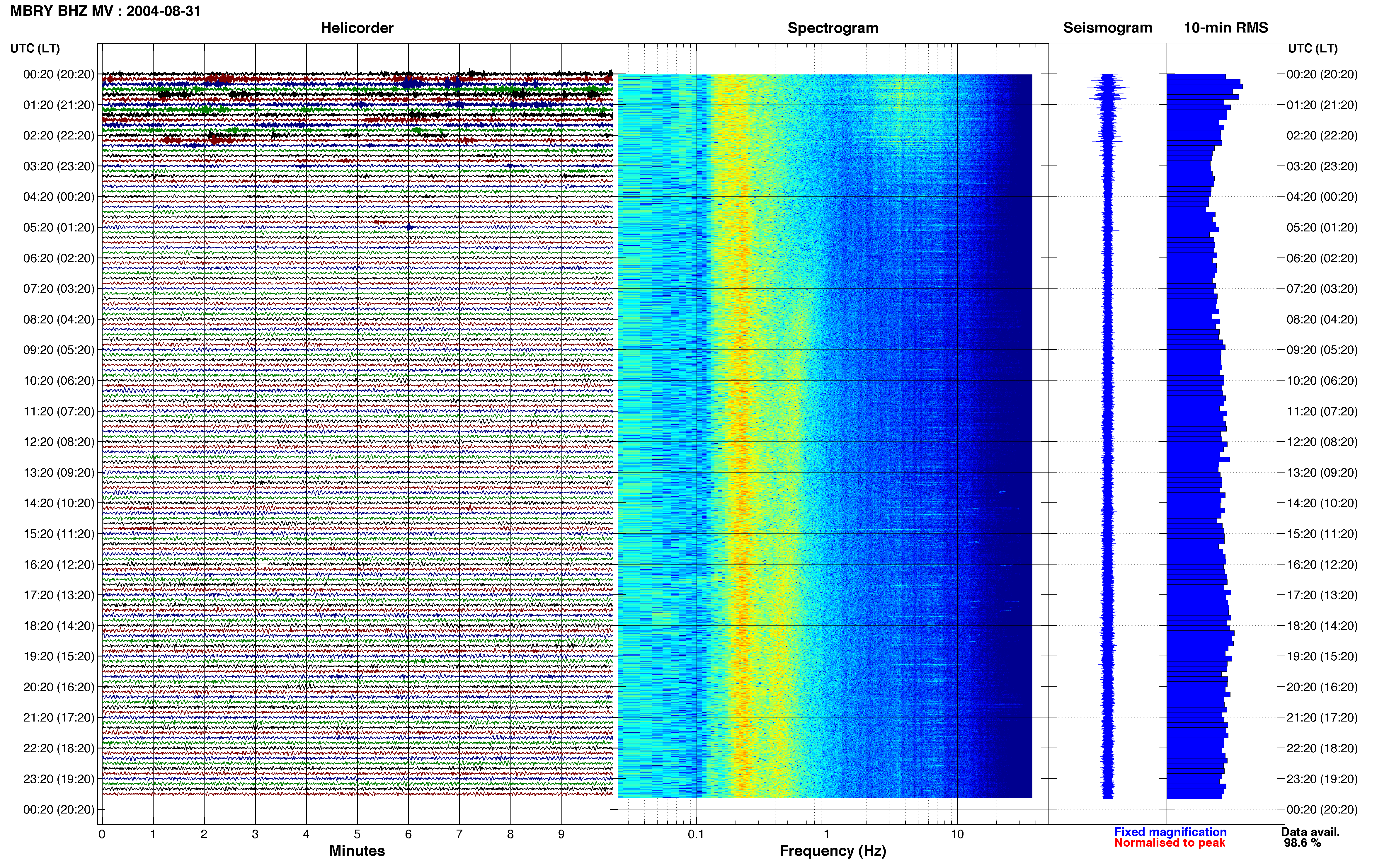Image resolution: width=1389 pixels, height=868 pixels.
Task: Click Helicorder time label '18:20 (14:20)'
Action: pos(59,626)
